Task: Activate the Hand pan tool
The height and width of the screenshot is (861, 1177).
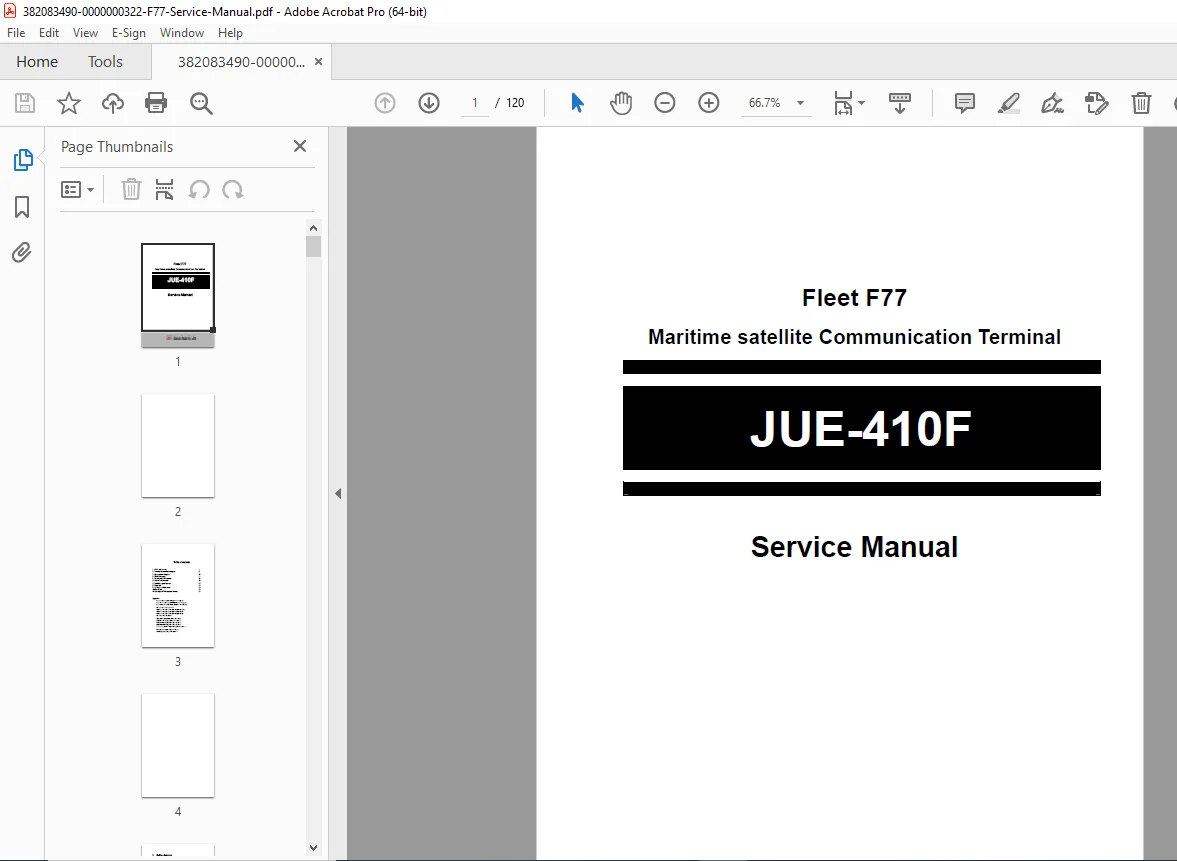Action: point(621,103)
